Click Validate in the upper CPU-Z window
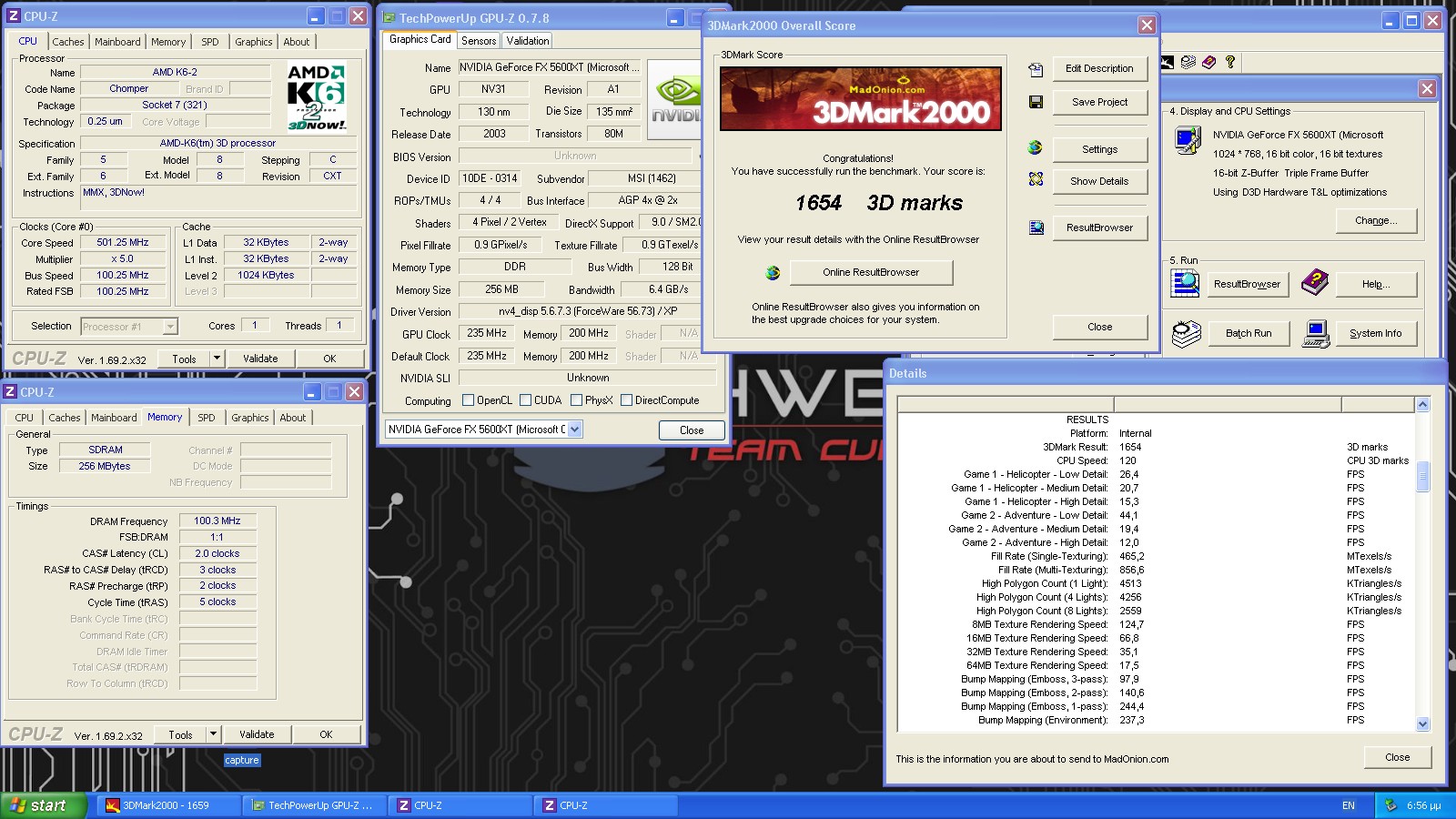 260,359
